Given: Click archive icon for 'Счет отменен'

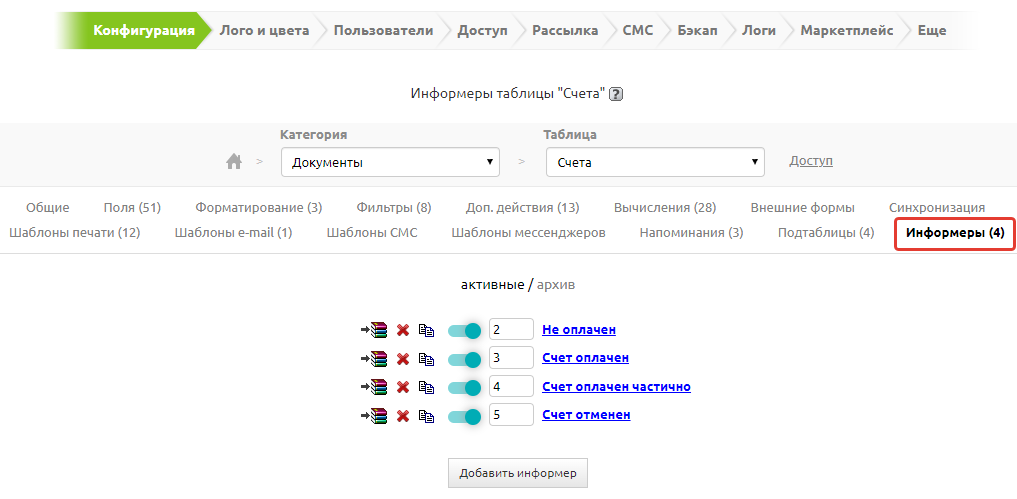Looking at the screenshot, I should [x=374, y=416].
